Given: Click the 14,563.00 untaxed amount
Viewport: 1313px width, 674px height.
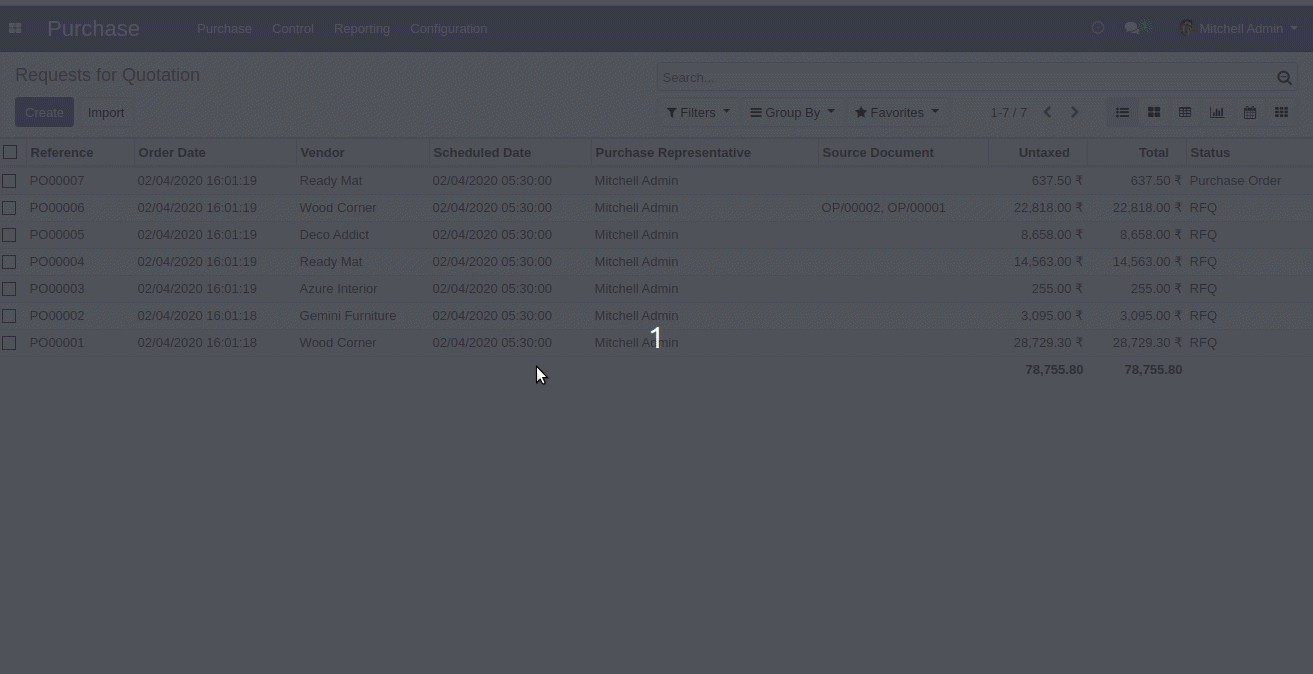Looking at the screenshot, I should (1048, 262).
